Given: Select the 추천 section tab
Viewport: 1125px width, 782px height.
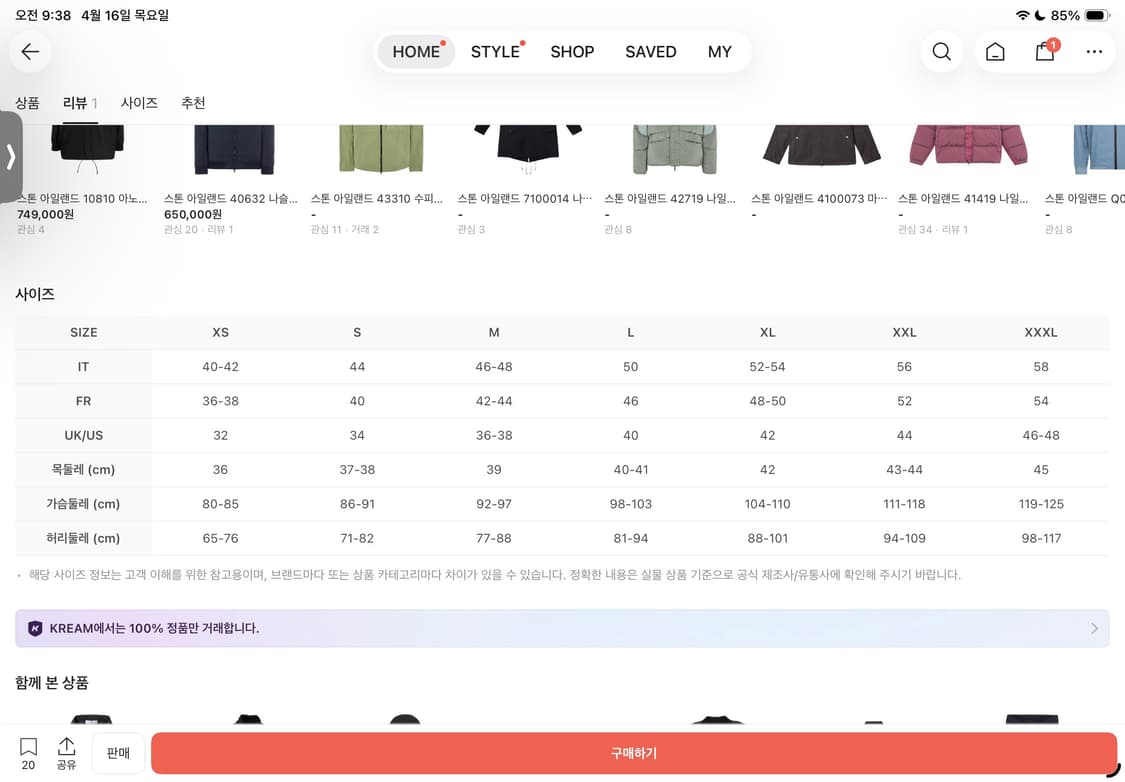Looking at the screenshot, I should (193, 103).
